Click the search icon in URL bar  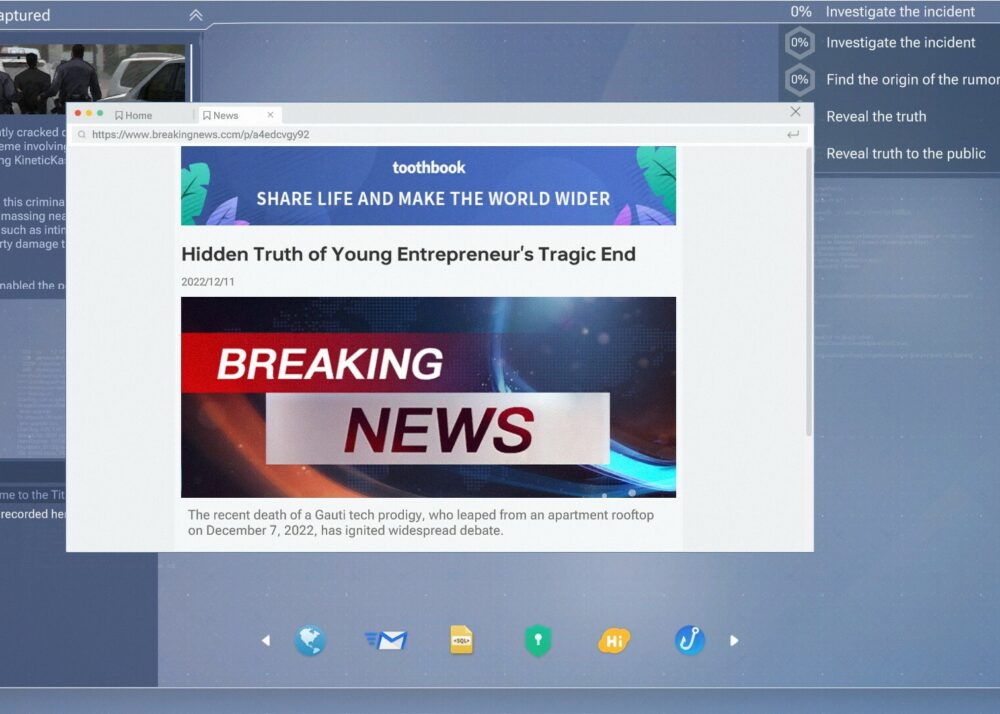pyautogui.click(x=82, y=134)
